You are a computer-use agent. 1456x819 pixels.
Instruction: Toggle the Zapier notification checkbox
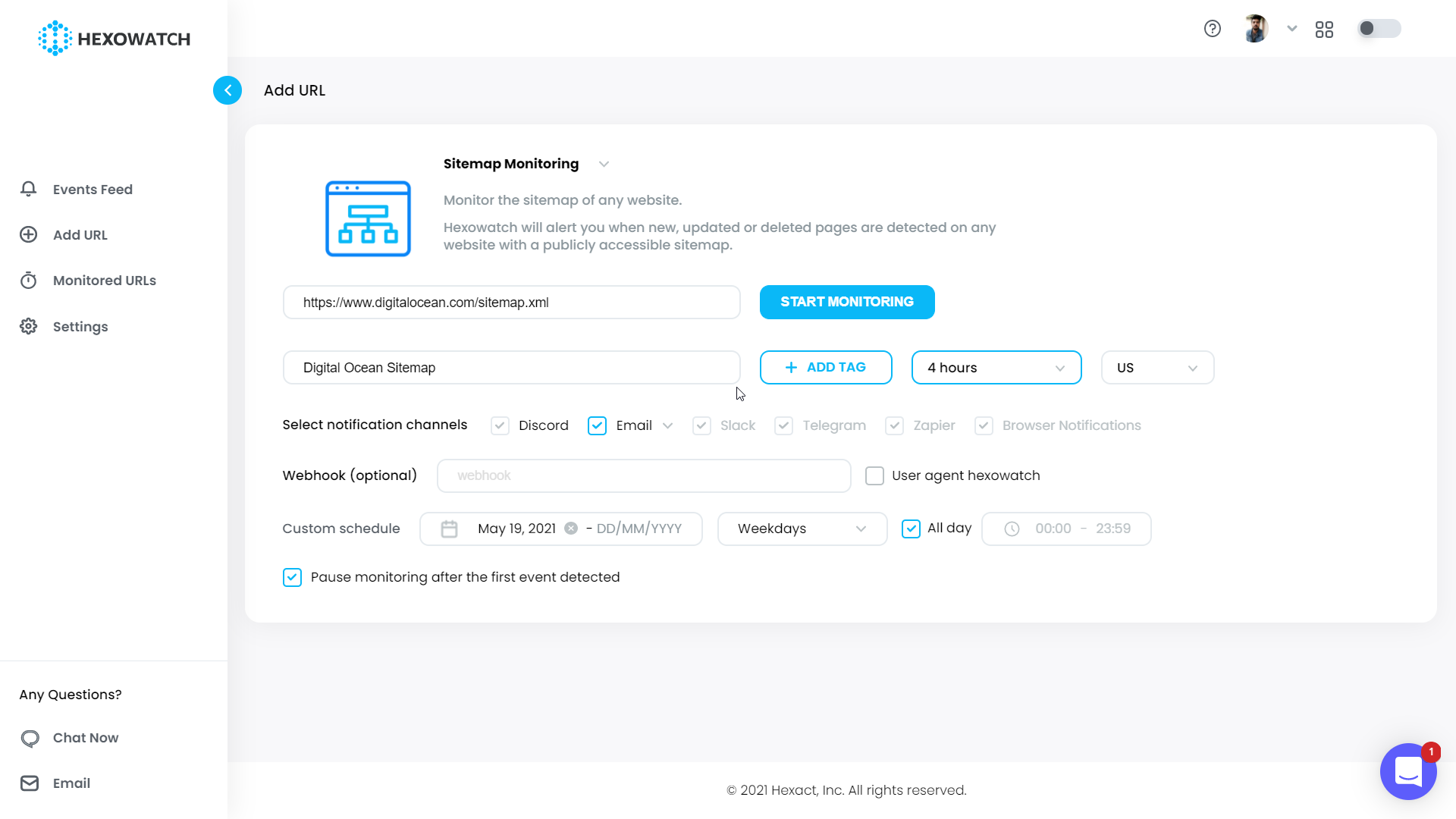[894, 425]
